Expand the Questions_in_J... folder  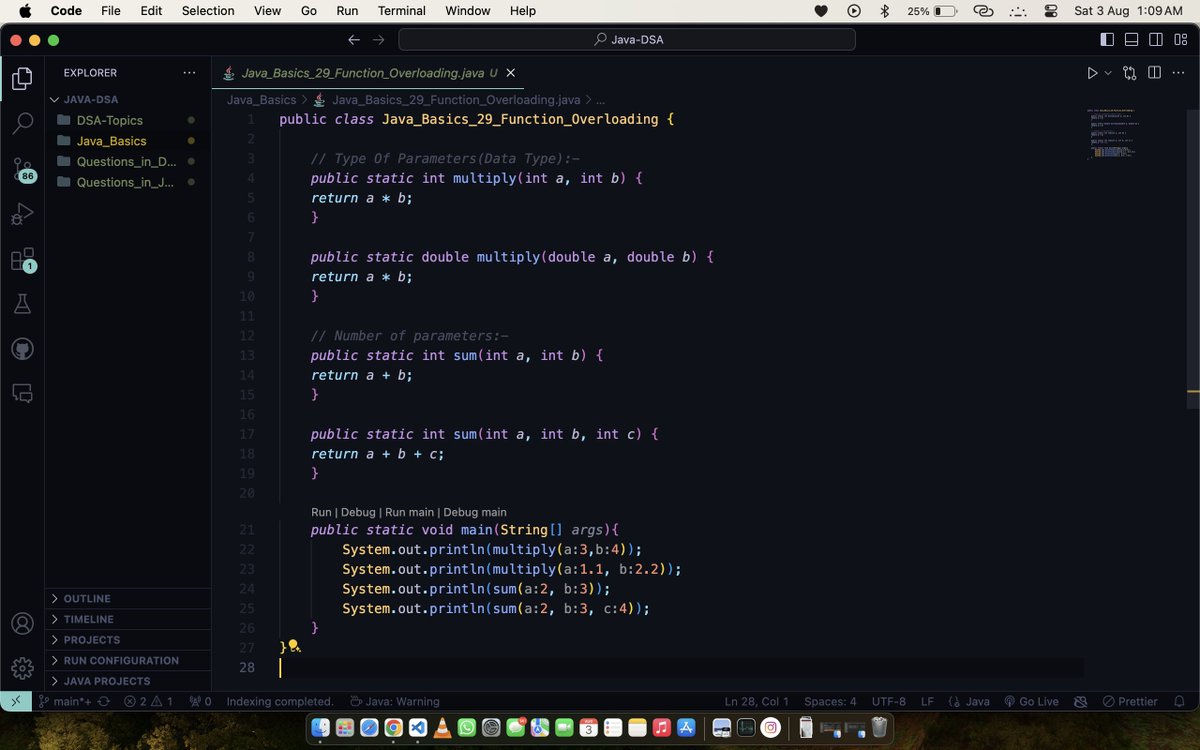(x=126, y=182)
